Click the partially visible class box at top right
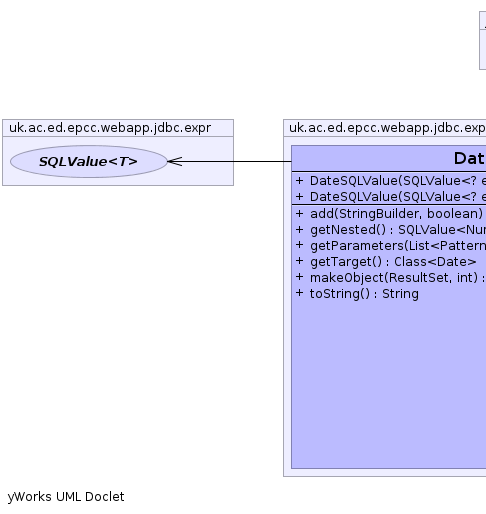Viewport: 486px width, 514px height. [x=483, y=40]
